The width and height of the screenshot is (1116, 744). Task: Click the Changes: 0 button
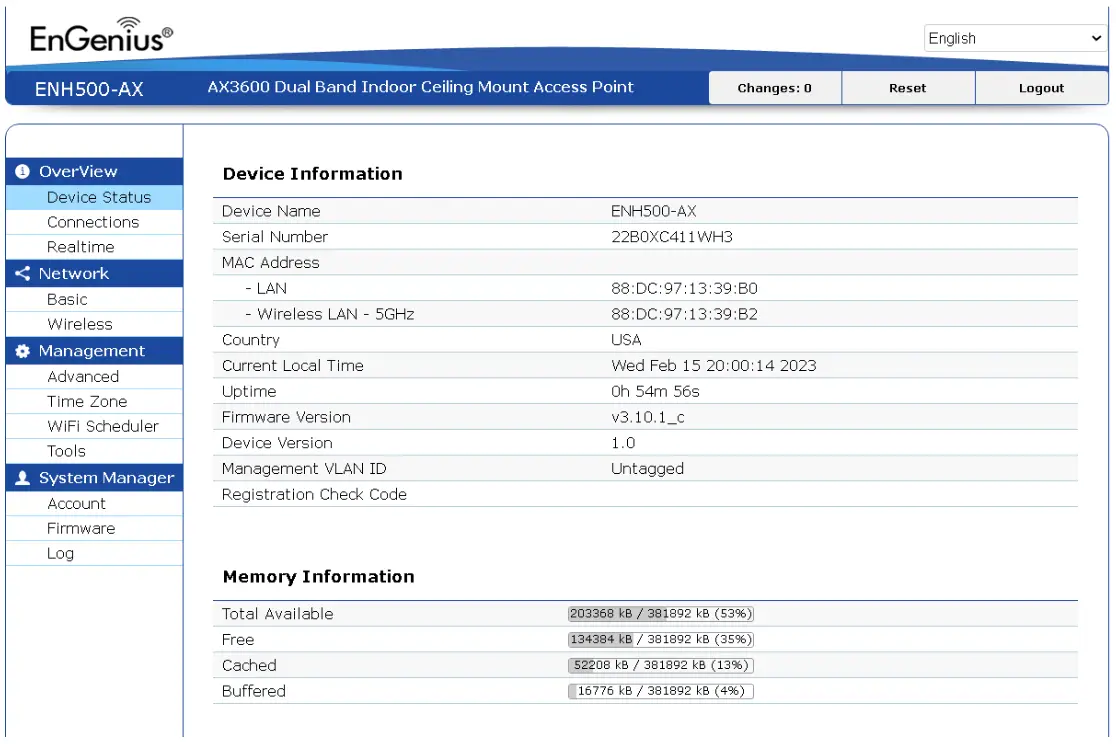pos(775,88)
